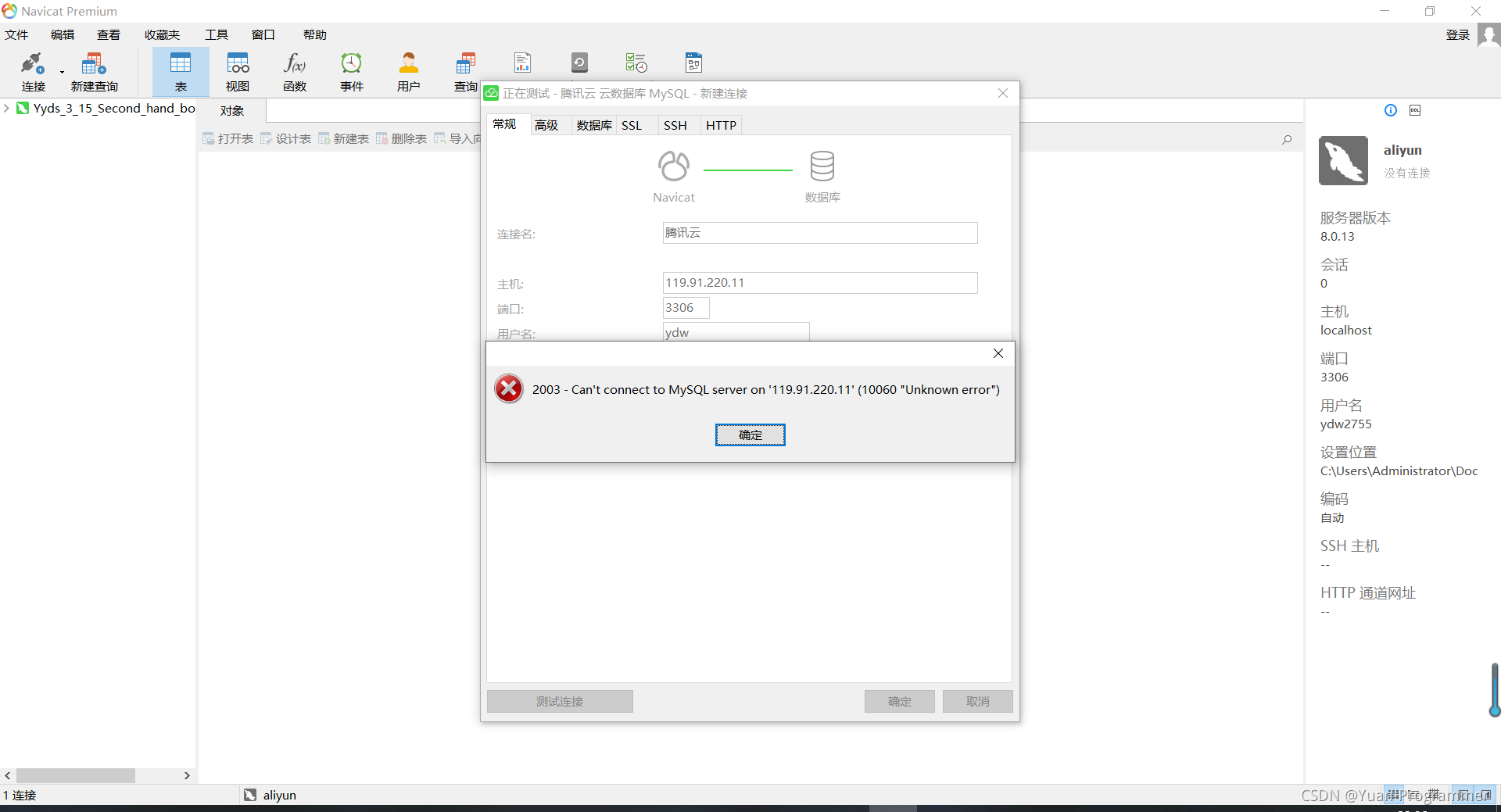Toggle the left pane visibility icon in status bar
Viewport: 1501px width, 812px height.
click(x=1462, y=795)
